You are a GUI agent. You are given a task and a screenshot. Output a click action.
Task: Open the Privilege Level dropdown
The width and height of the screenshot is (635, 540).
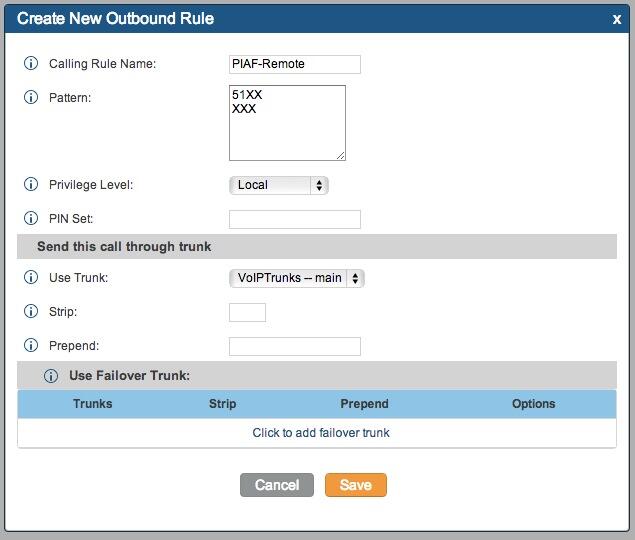point(279,185)
